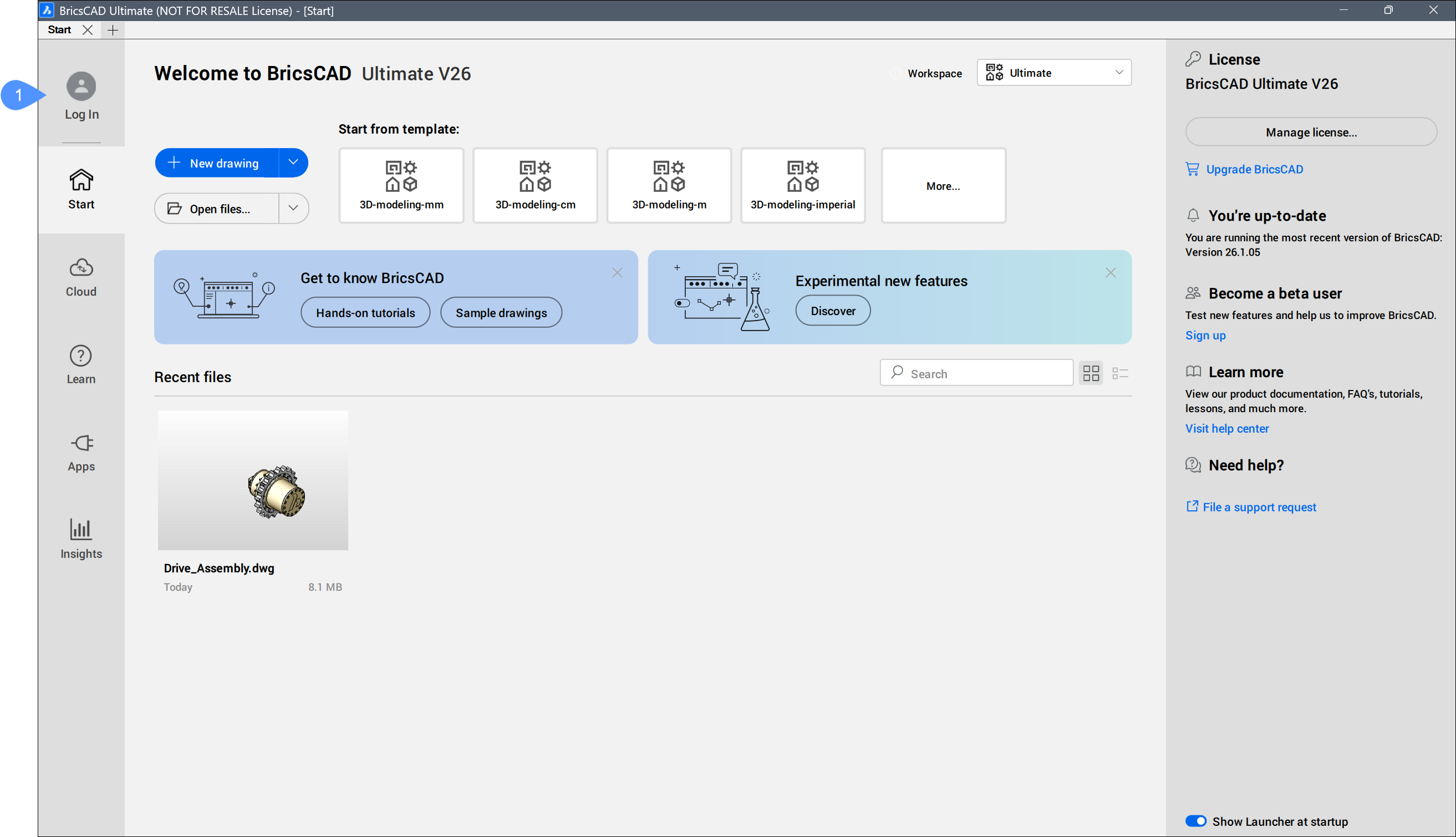Open the Insights section in sidebar

(x=81, y=539)
